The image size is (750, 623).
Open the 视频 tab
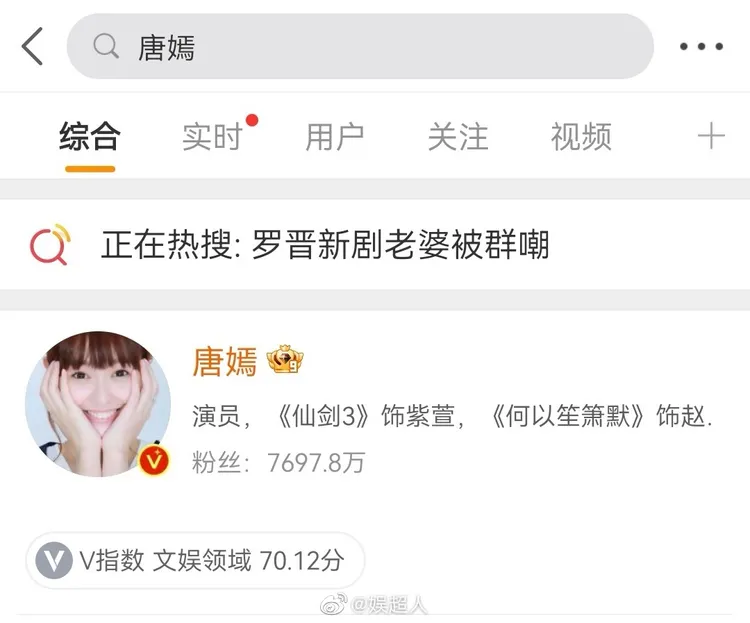tap(581, 136)
